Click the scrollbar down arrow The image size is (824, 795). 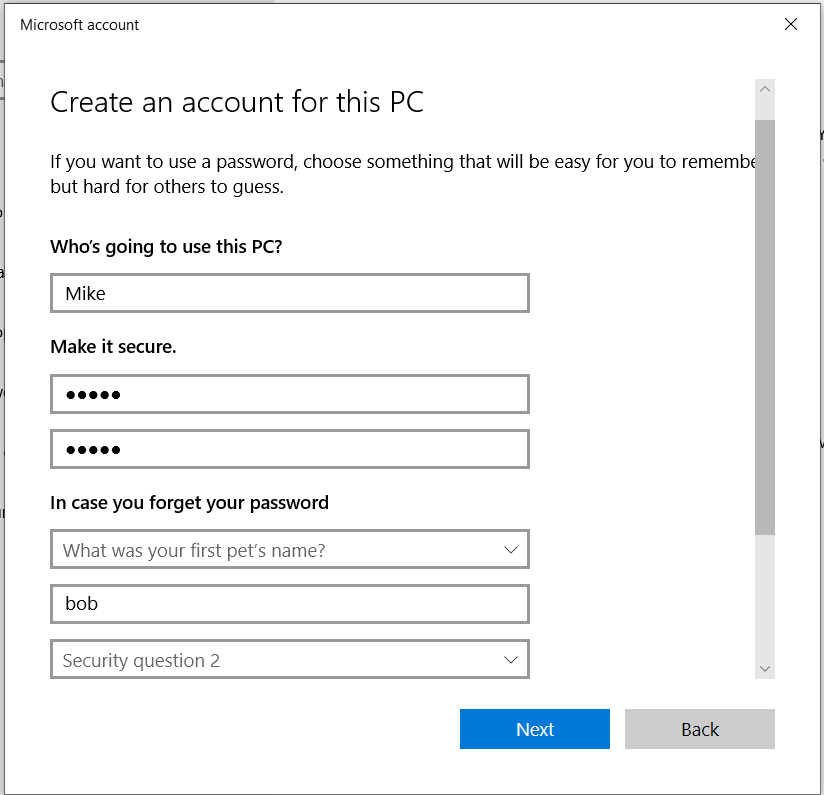(765, 668)
